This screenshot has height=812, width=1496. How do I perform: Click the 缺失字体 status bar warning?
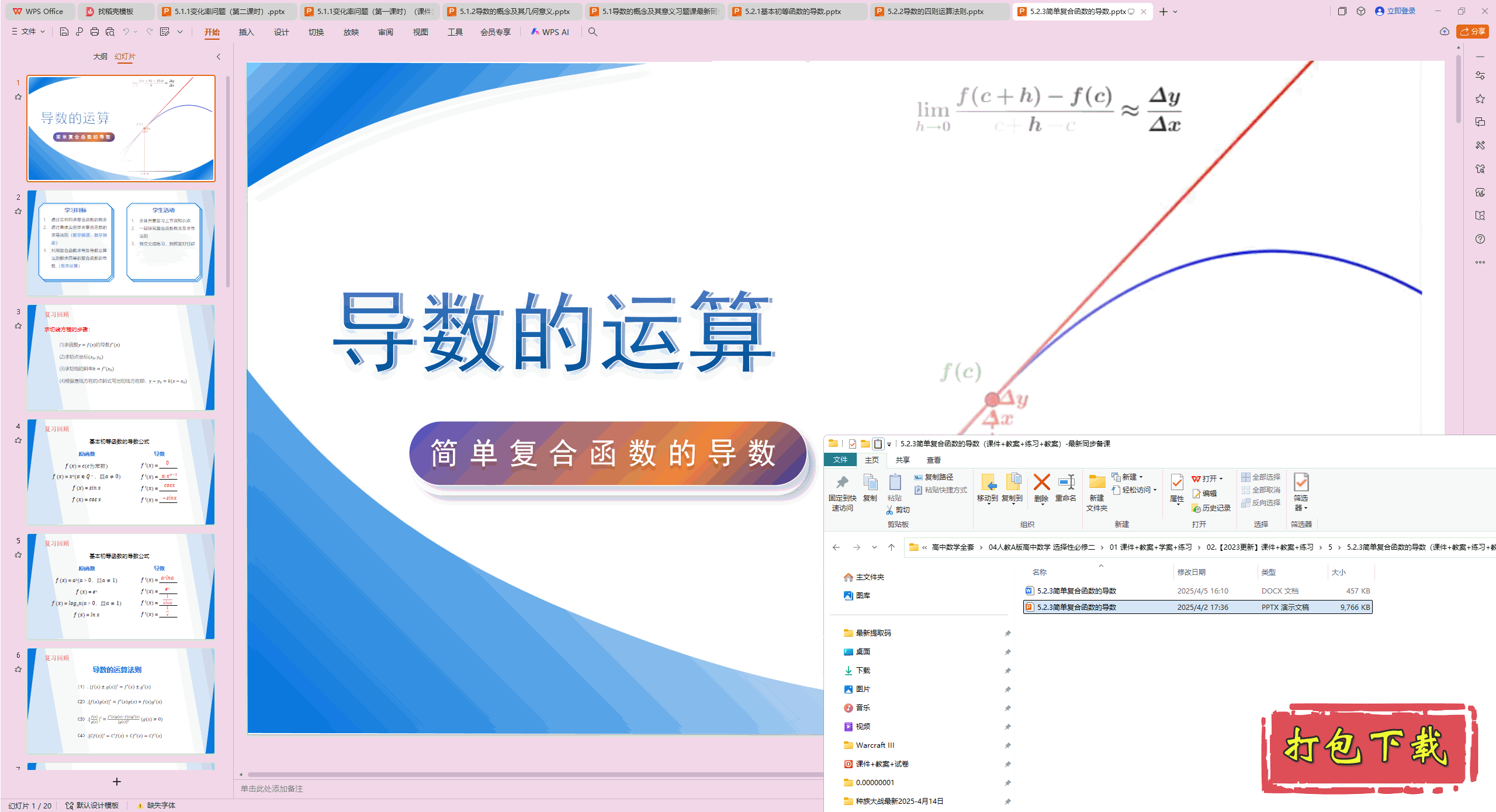156,806
